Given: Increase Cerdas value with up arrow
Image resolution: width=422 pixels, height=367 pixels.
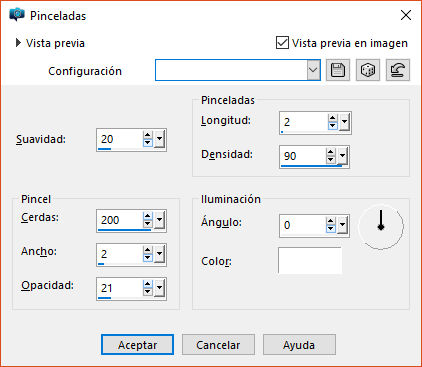Looking at the screenshot, I should (148, 216).
